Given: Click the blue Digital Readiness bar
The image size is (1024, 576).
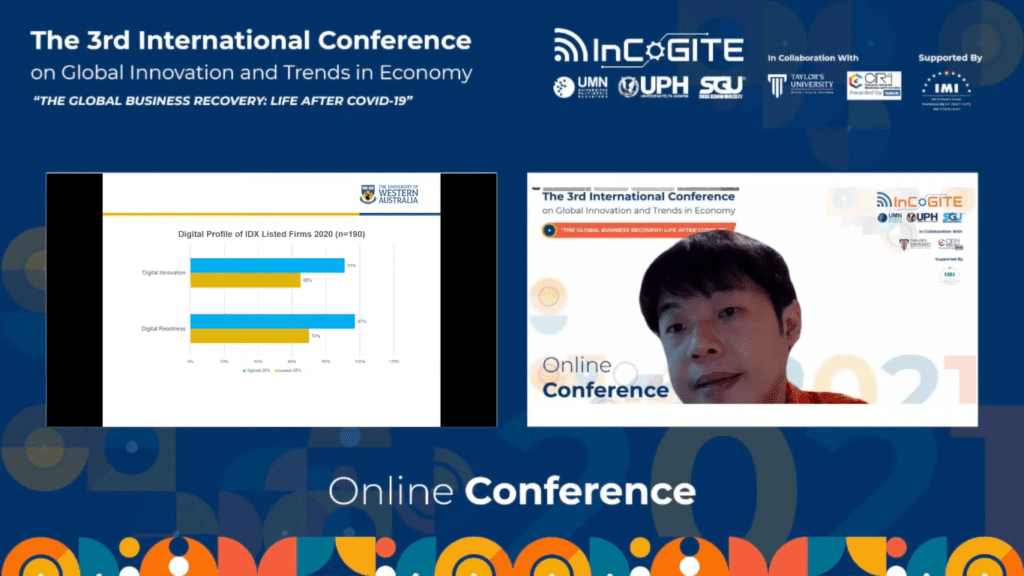Looking at the screenshot, I should click(x=272, y=322).
